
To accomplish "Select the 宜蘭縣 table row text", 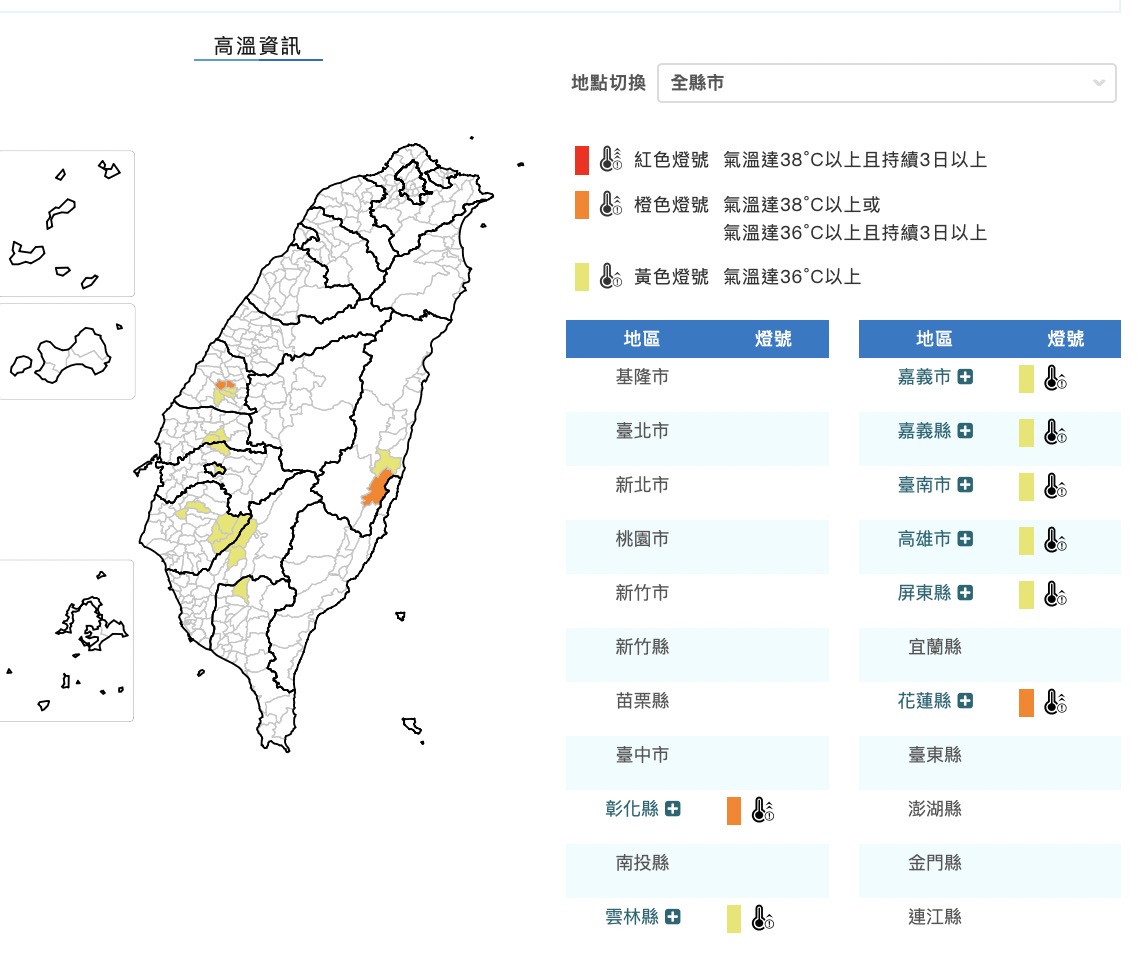I will [934, 647].
